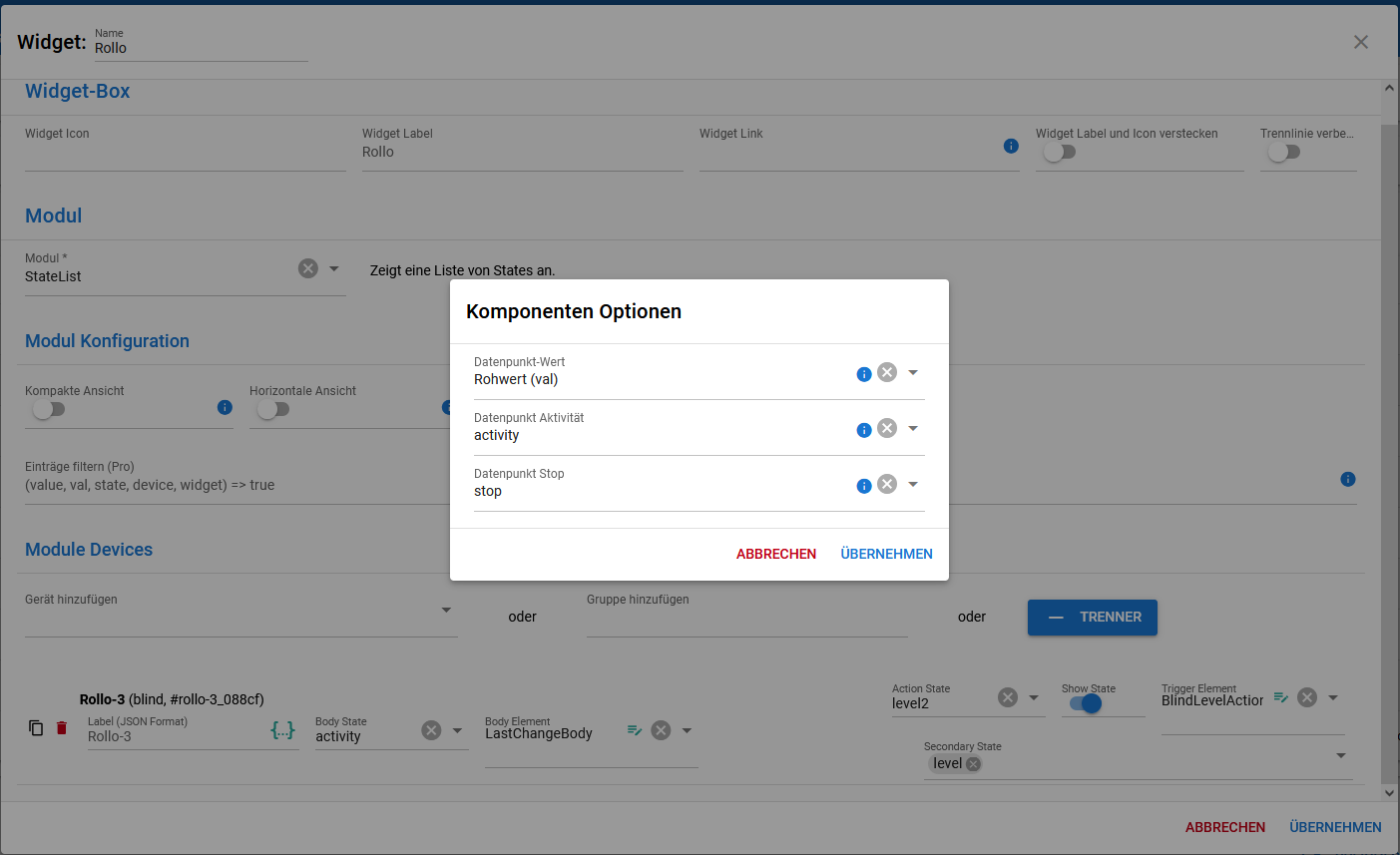Toggle Kompakte Ansicht switch

49,409
